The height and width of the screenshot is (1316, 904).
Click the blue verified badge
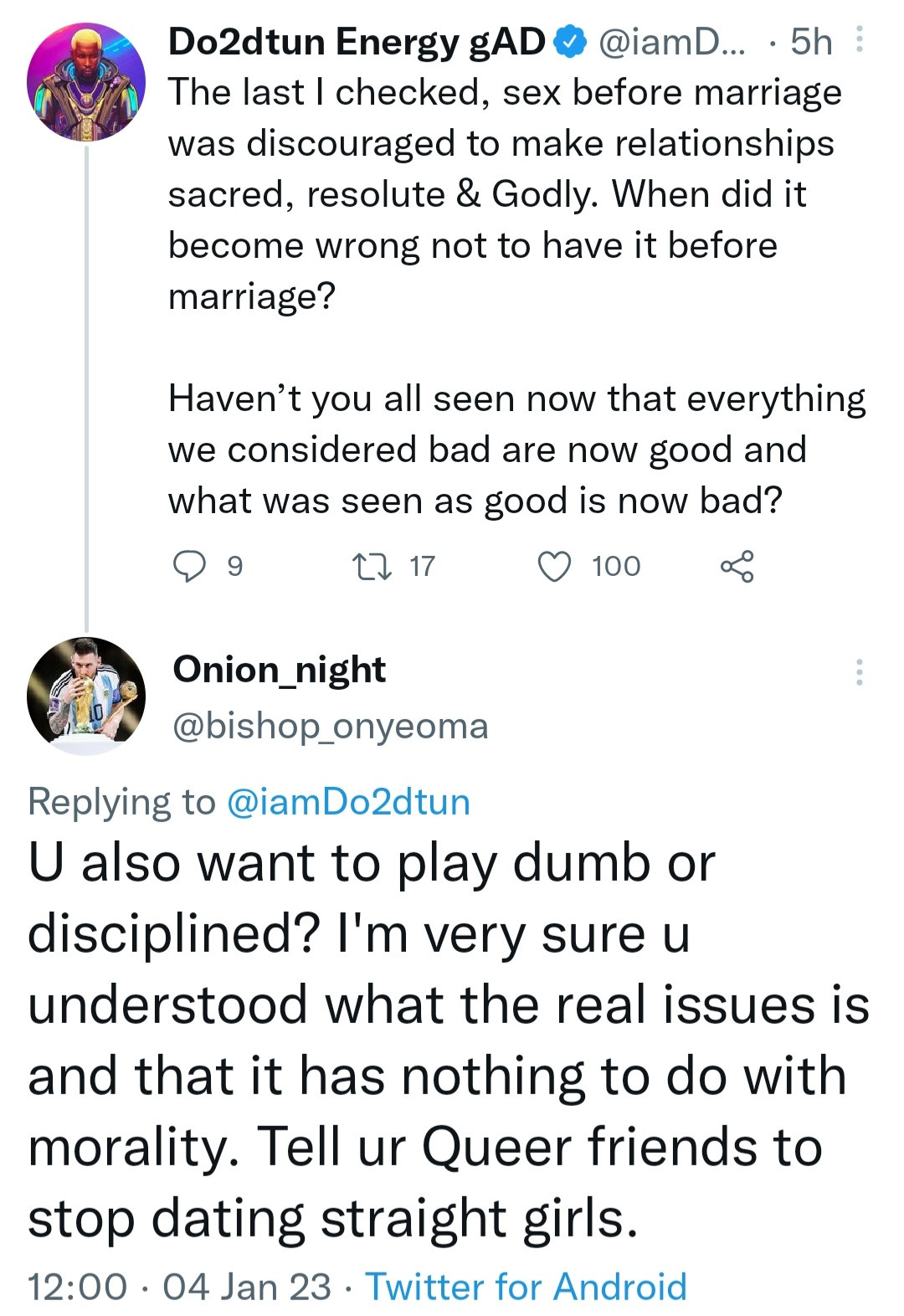coord(571,42)
